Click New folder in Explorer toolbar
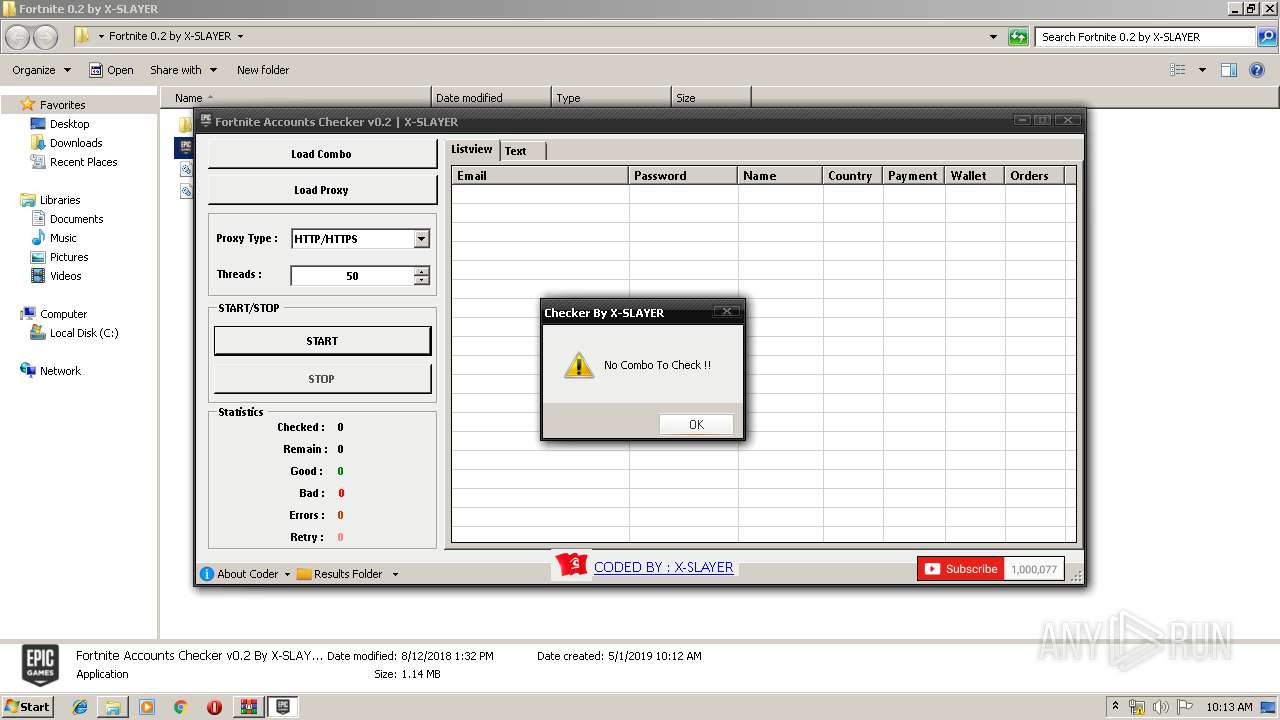1280x720 pixels. coord(263,70)
